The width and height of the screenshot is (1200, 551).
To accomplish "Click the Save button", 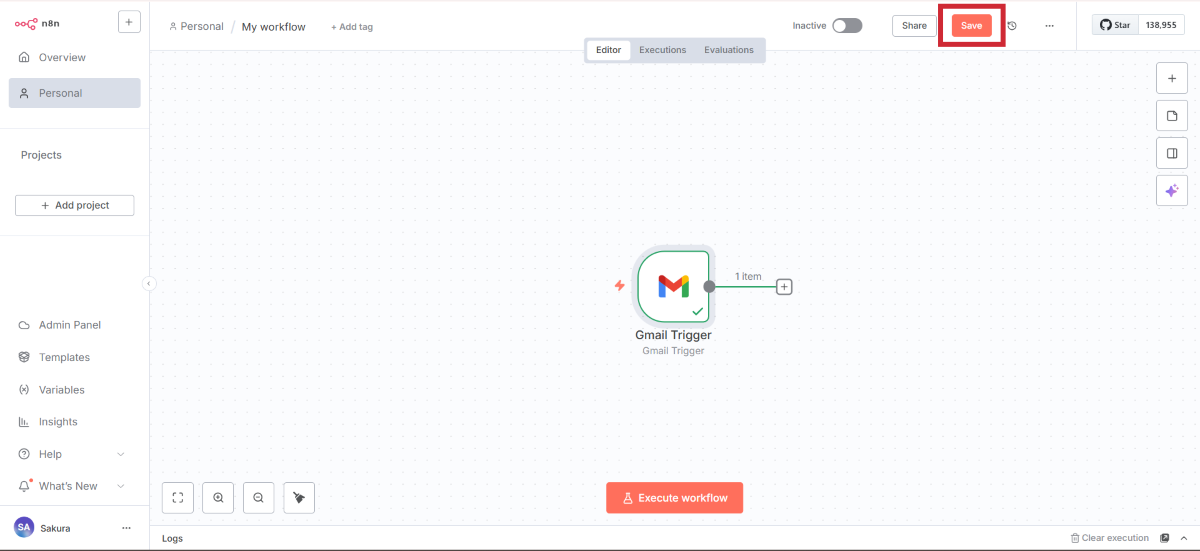I will [x=971, y=26].
